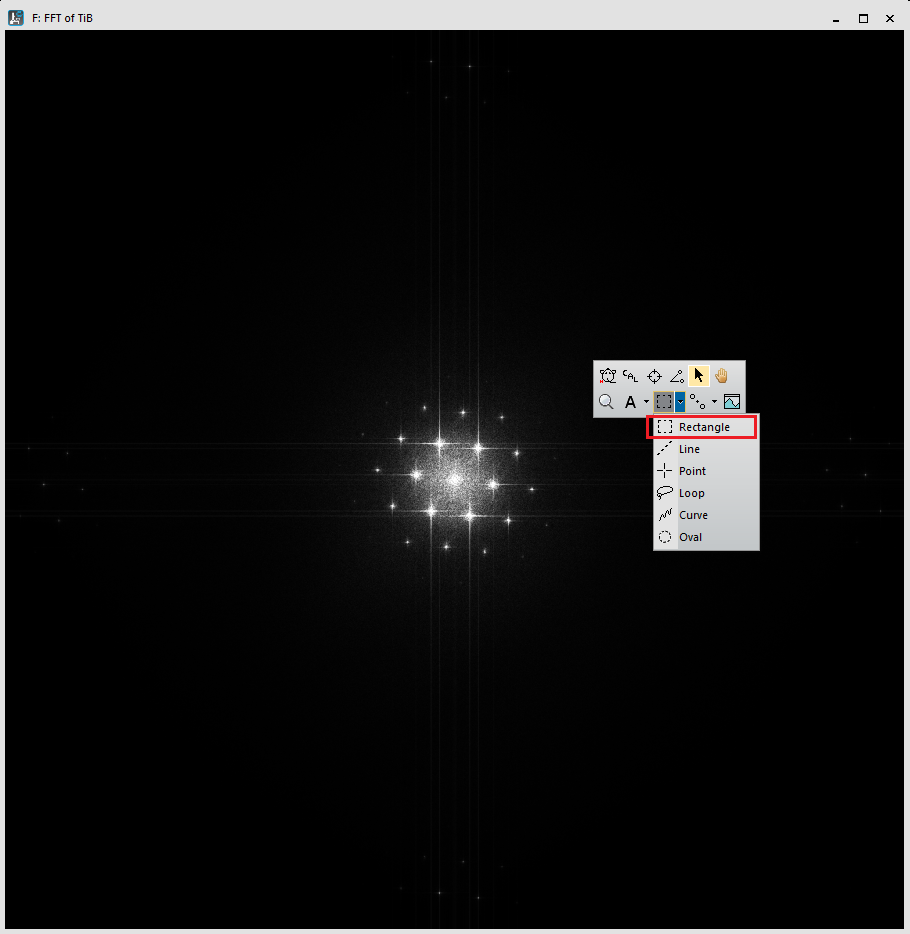
Task: Click the application icon in title bar
Action: click(x=15, y=18)
